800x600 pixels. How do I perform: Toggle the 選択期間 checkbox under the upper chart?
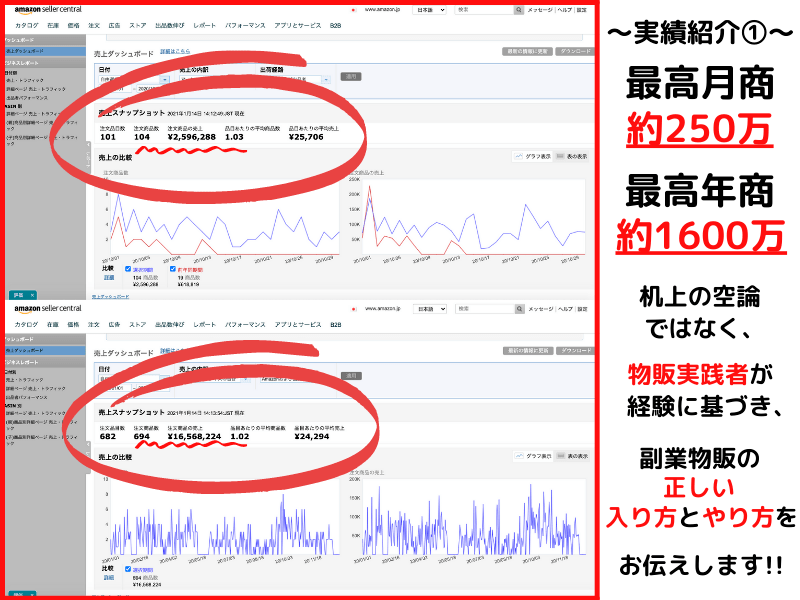coord(129,269)
